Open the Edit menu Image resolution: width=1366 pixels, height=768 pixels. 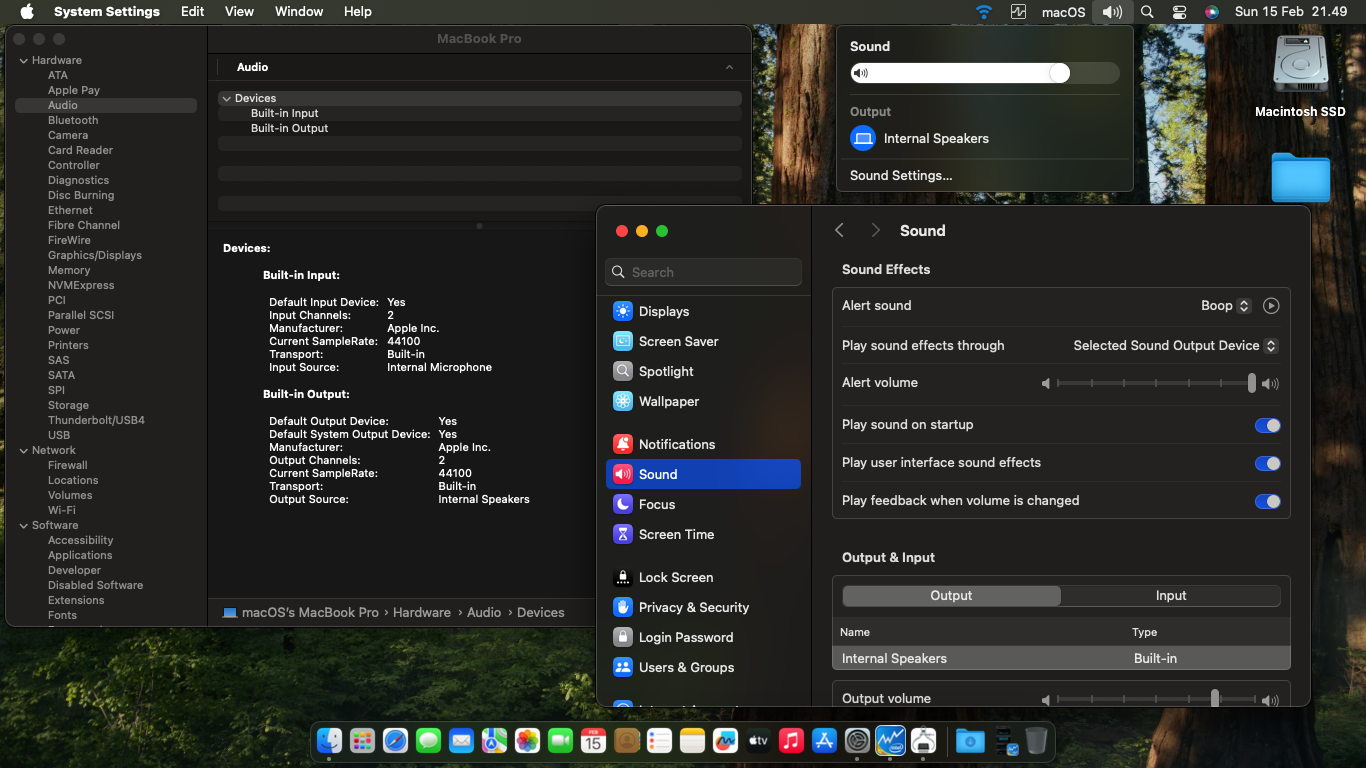point(193,12)
